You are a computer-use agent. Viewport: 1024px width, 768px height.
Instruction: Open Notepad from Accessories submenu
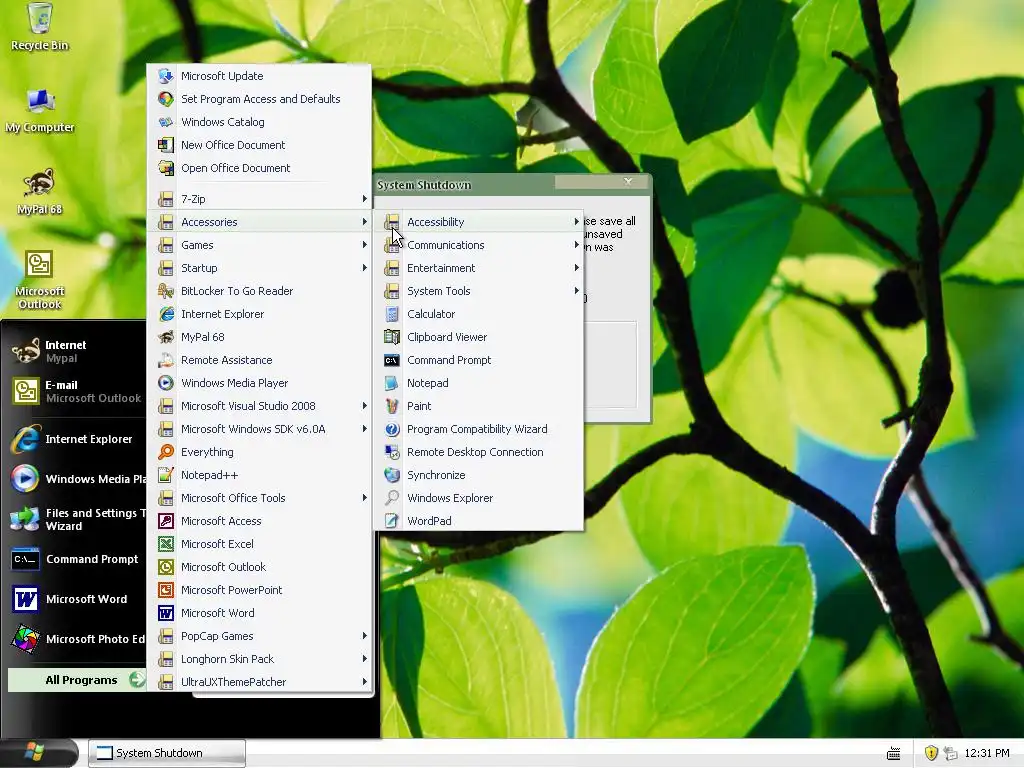(x=479, y=383)
